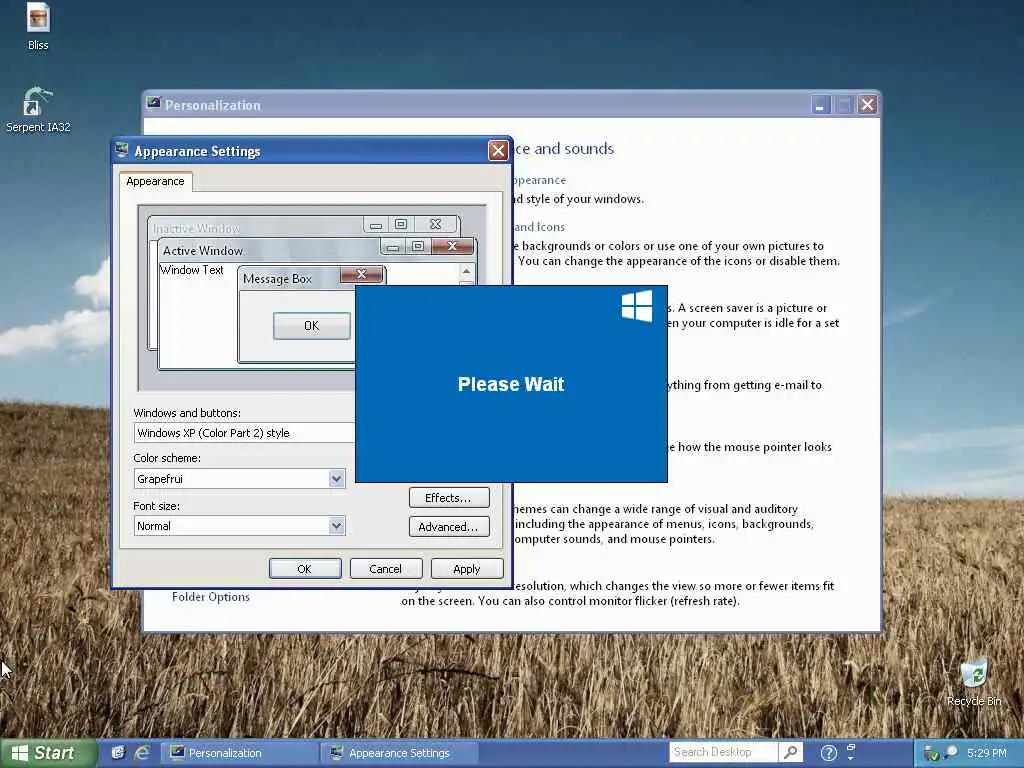The height and width of the screenshot is (768, 1024).
Task: Expand the Font size dropdown arrow
Action: [336, 526]
